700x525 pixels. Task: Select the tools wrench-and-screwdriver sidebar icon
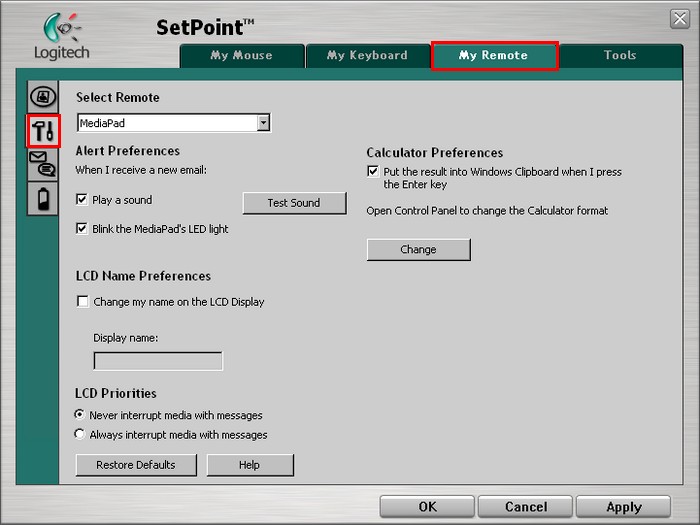click(x=43, y=130)
